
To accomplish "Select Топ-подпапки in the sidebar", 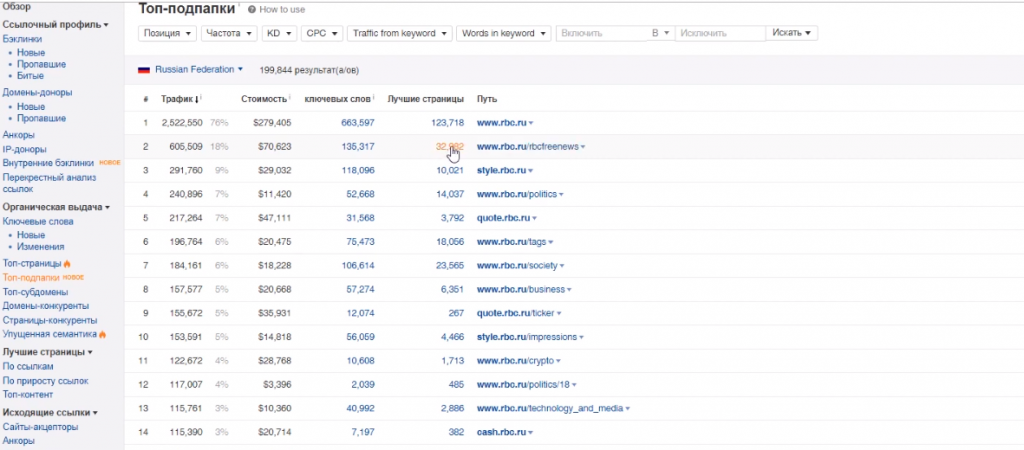I will 32,278.
